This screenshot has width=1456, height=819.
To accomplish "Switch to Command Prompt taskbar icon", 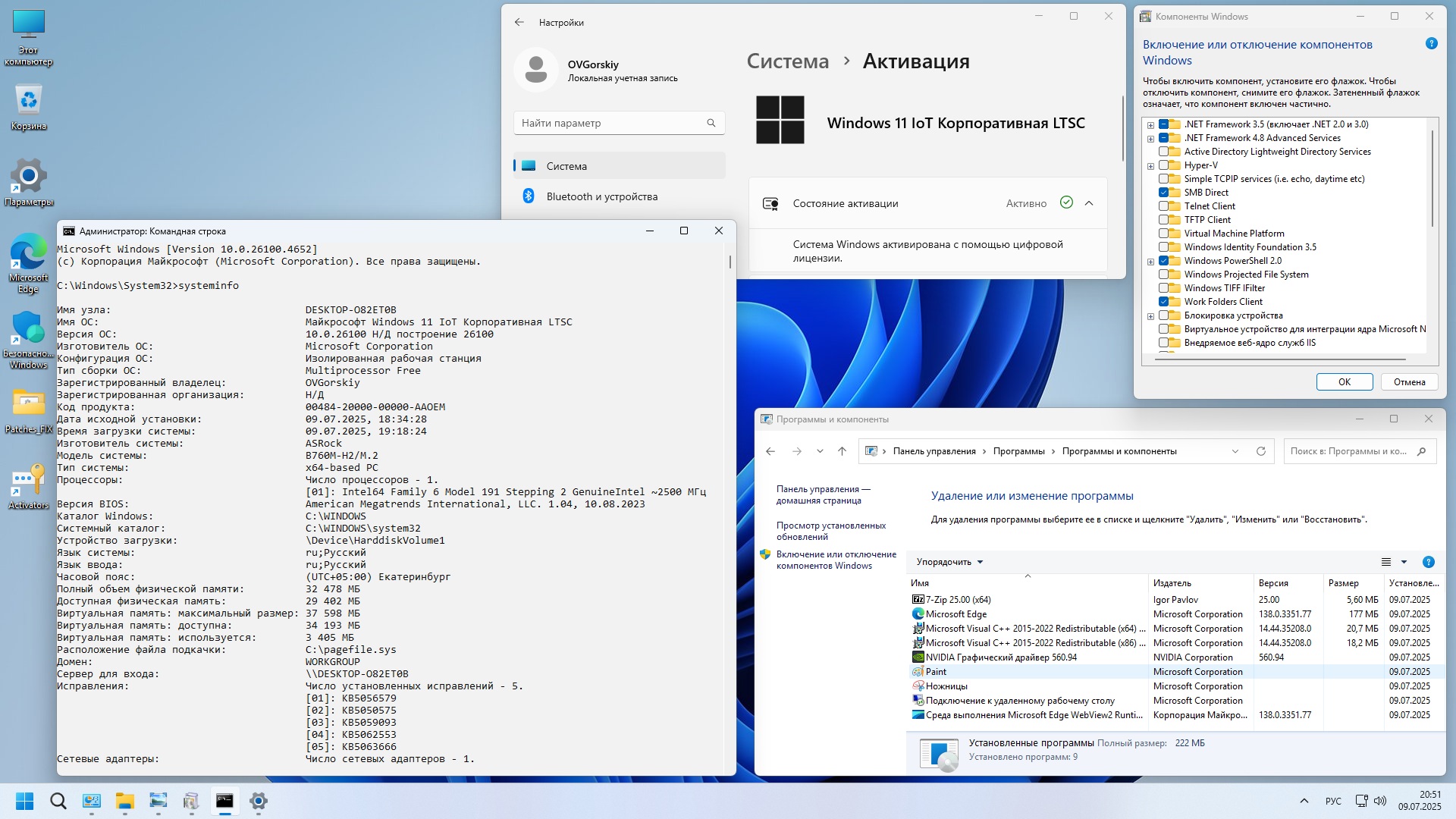I will pos(225,801).
